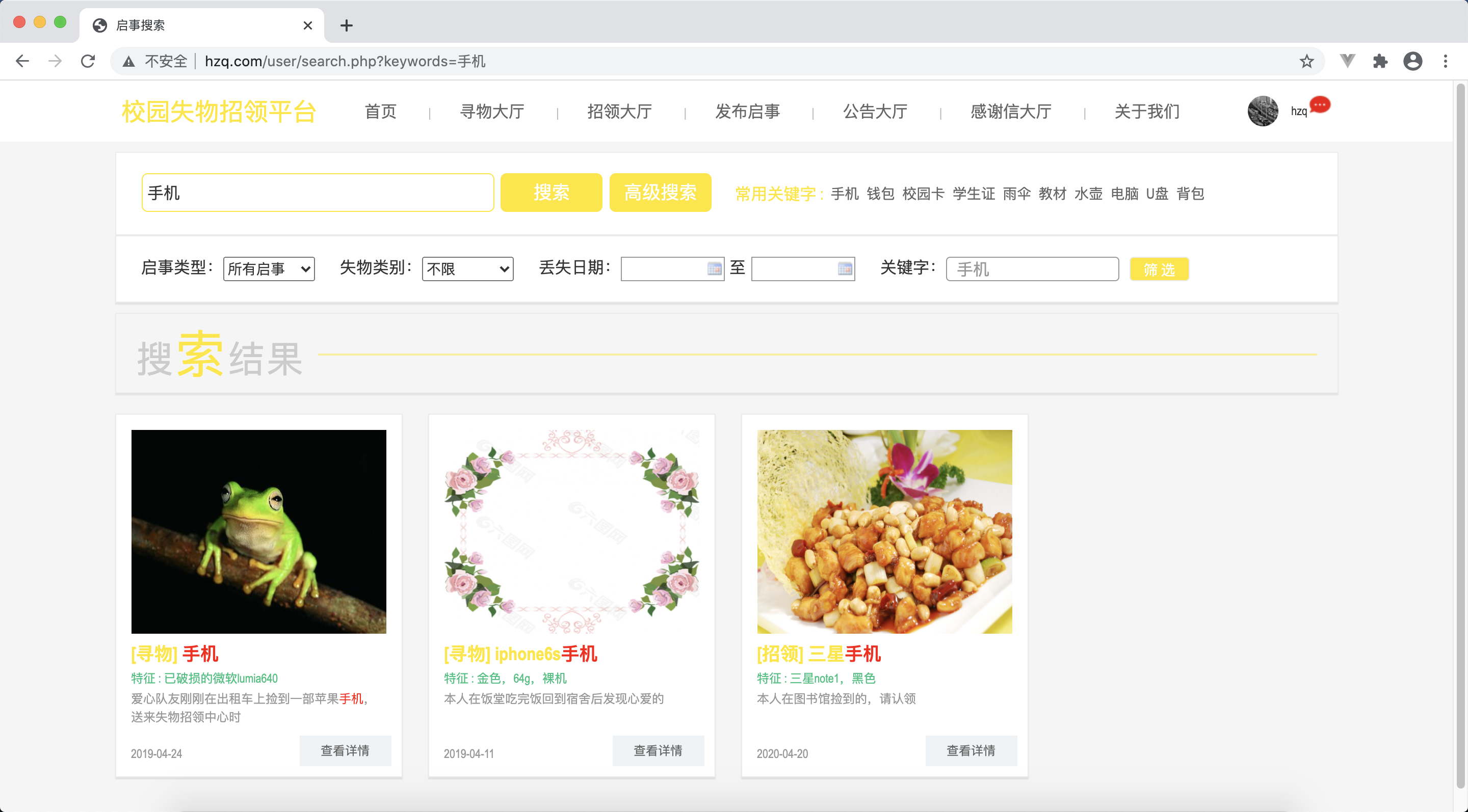
Task: Select common keyword 电脑
Action: pyautogui.click(x=1124, y=194)
